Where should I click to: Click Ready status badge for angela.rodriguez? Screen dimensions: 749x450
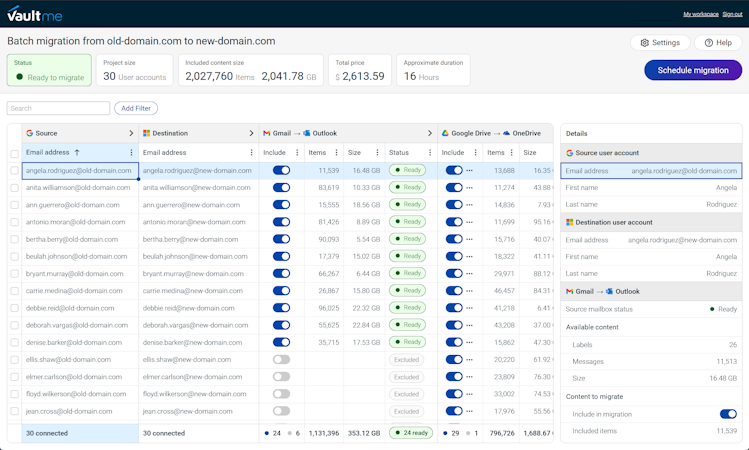[407, 170]
